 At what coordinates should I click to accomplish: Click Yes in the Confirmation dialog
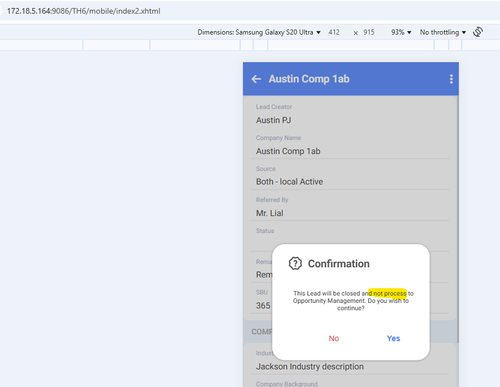click(393, 338)
